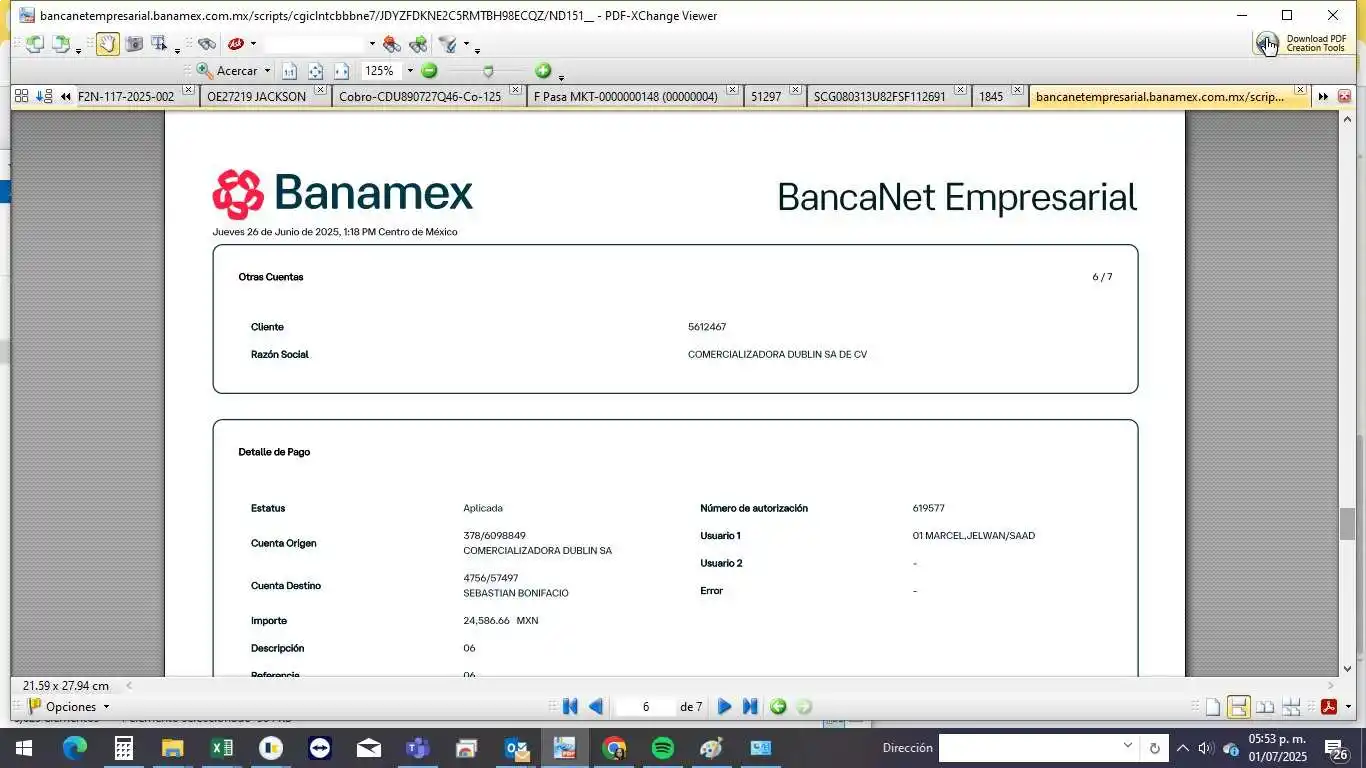The height and width of the screenshot is (768, 1366).
Task: Toggle continuous page layout in status bar
Action: point(1238,707)
